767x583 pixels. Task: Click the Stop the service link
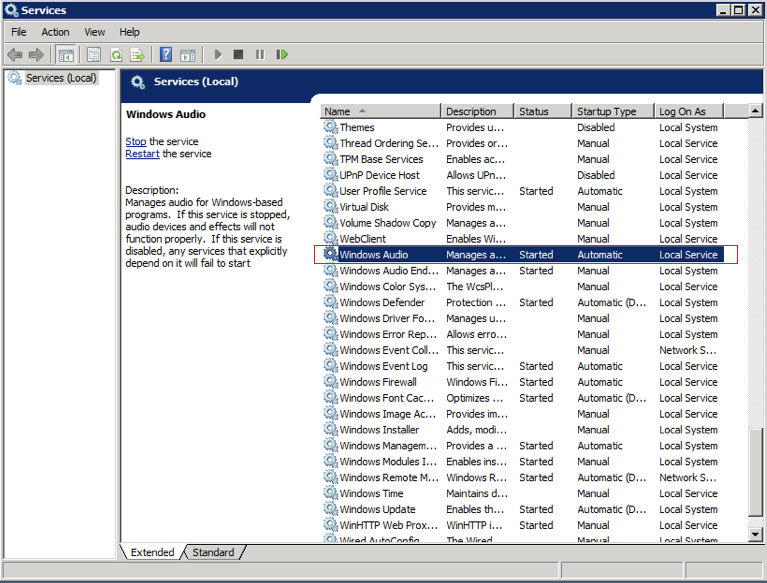tap(135, 141)
